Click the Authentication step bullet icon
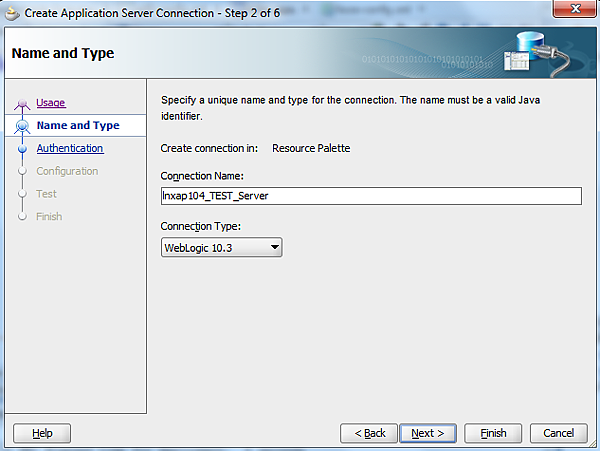Image resolution: width=600 pixels, height=451 pixels. pos(22,149)
